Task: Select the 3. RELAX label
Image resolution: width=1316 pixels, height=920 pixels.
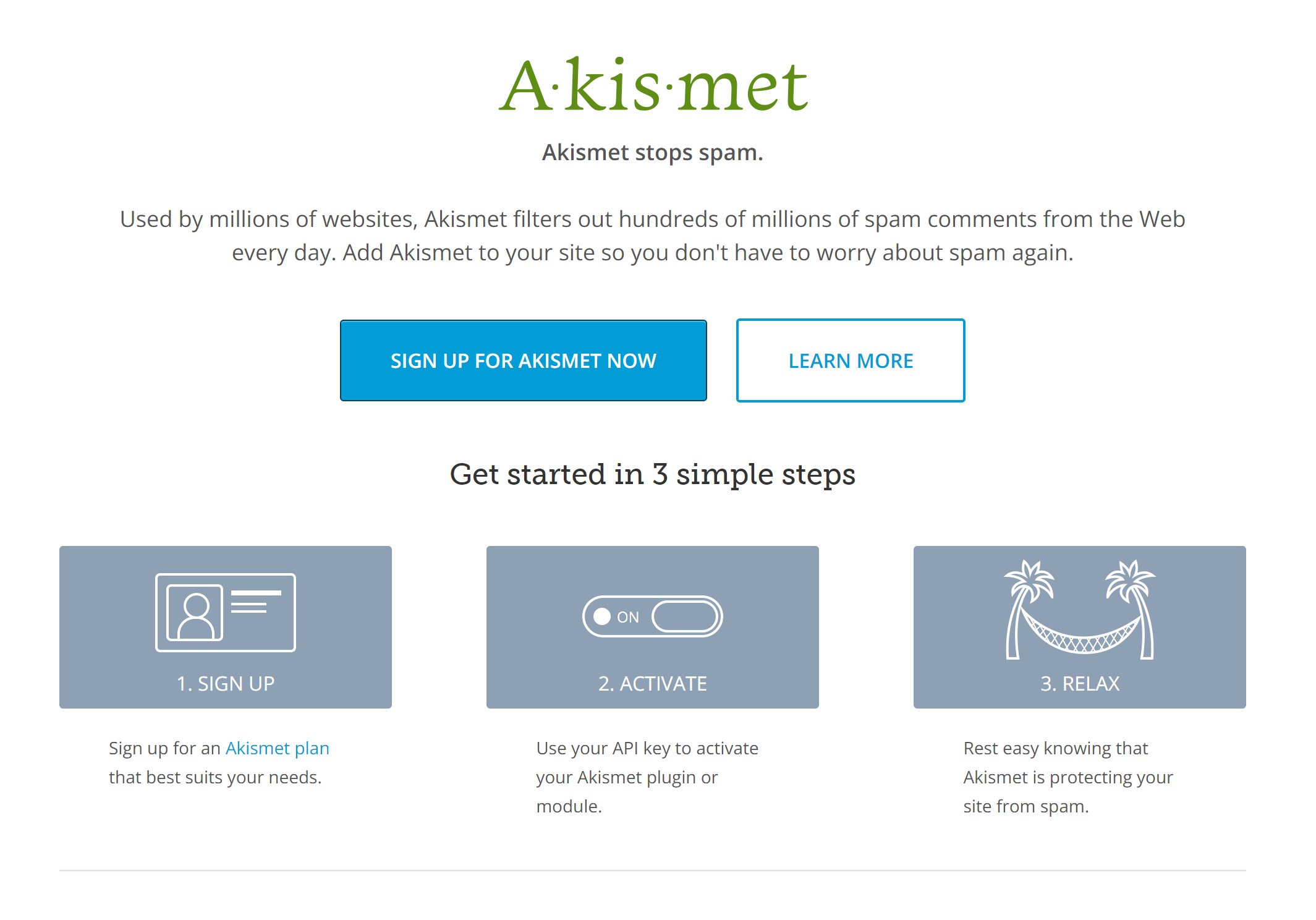Action: tap(1080, 683)
